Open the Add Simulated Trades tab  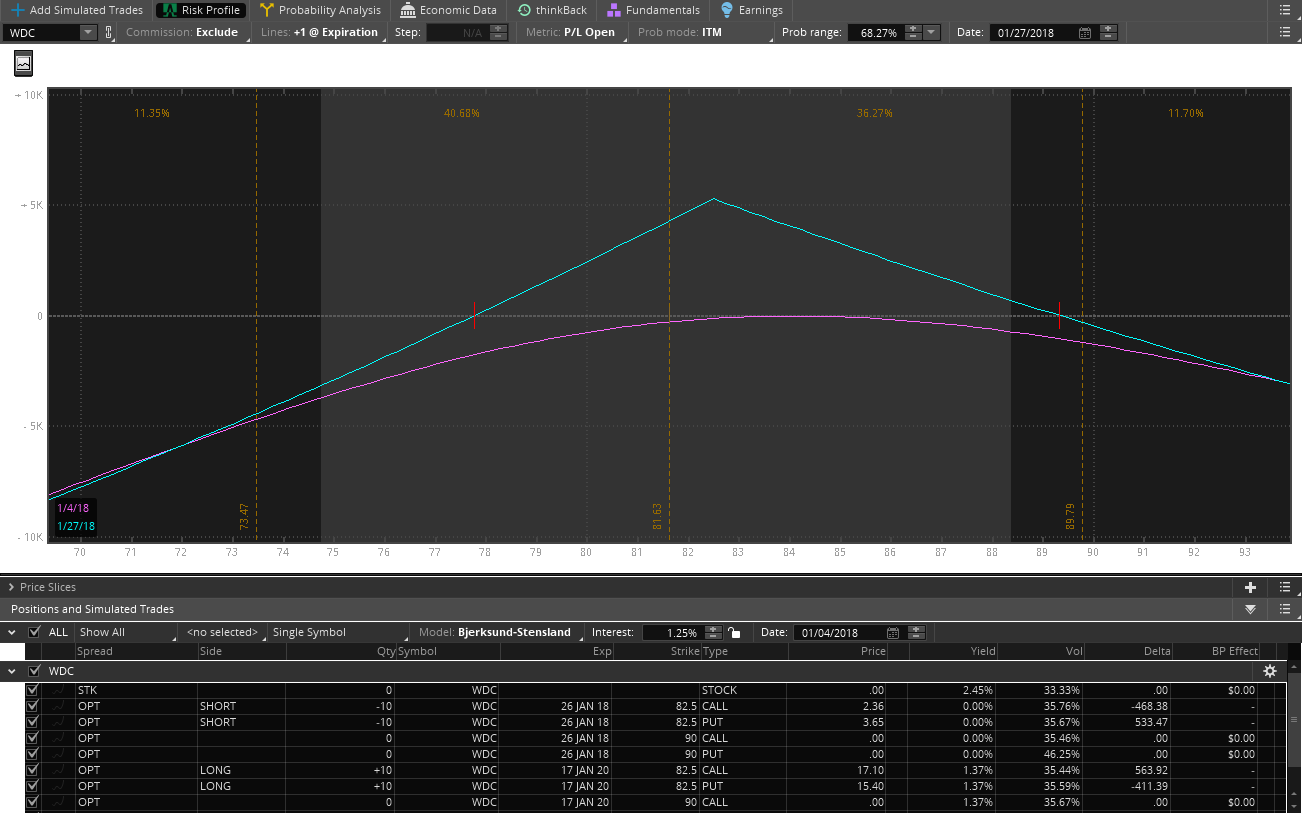point(77,10)
